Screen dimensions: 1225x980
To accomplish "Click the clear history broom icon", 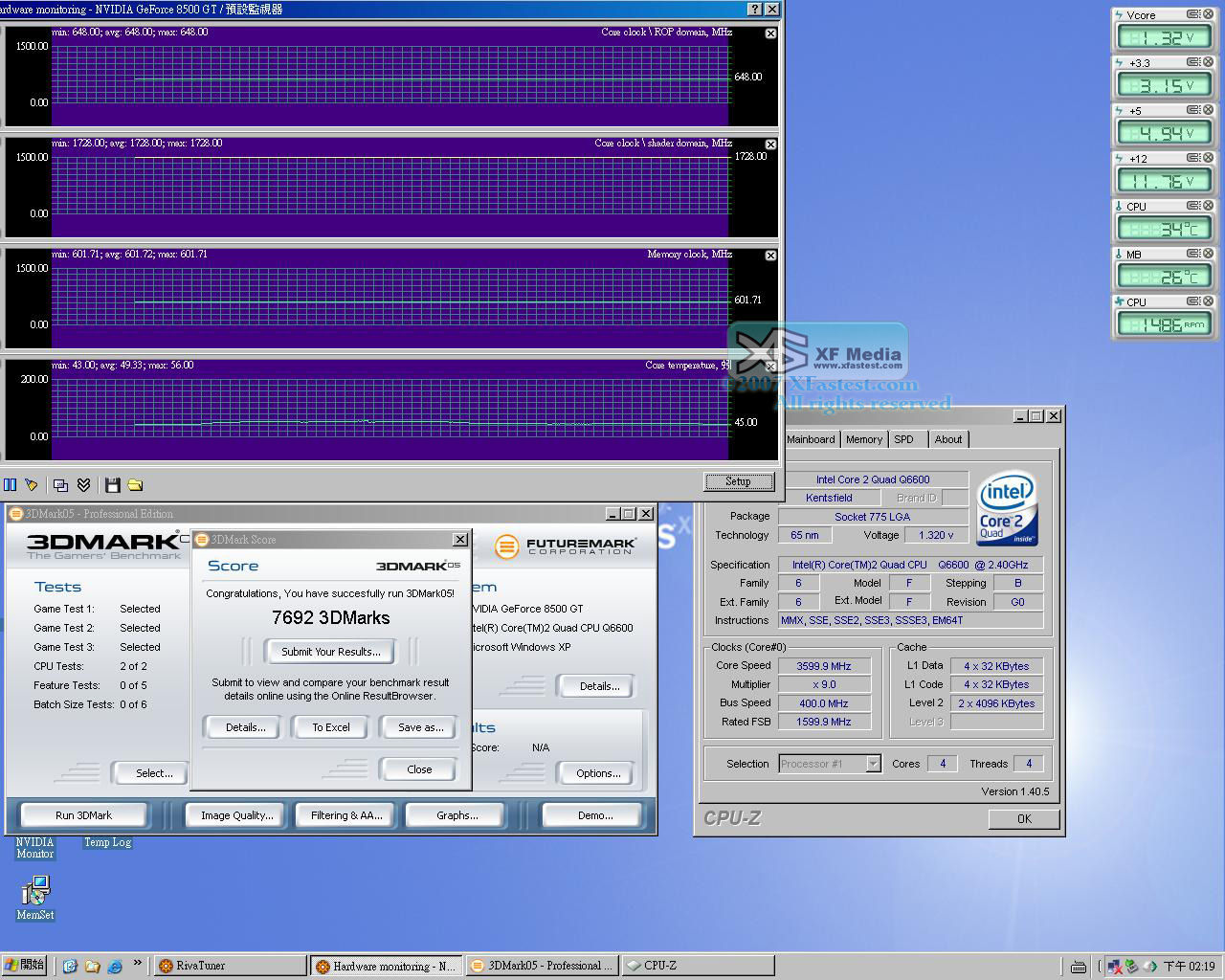I will (32, 485).
